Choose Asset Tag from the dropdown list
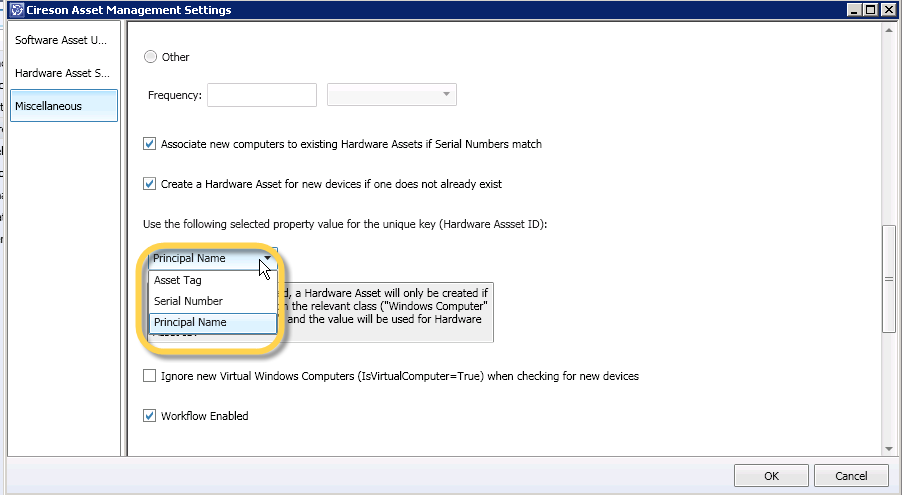 tap(178, 280)
